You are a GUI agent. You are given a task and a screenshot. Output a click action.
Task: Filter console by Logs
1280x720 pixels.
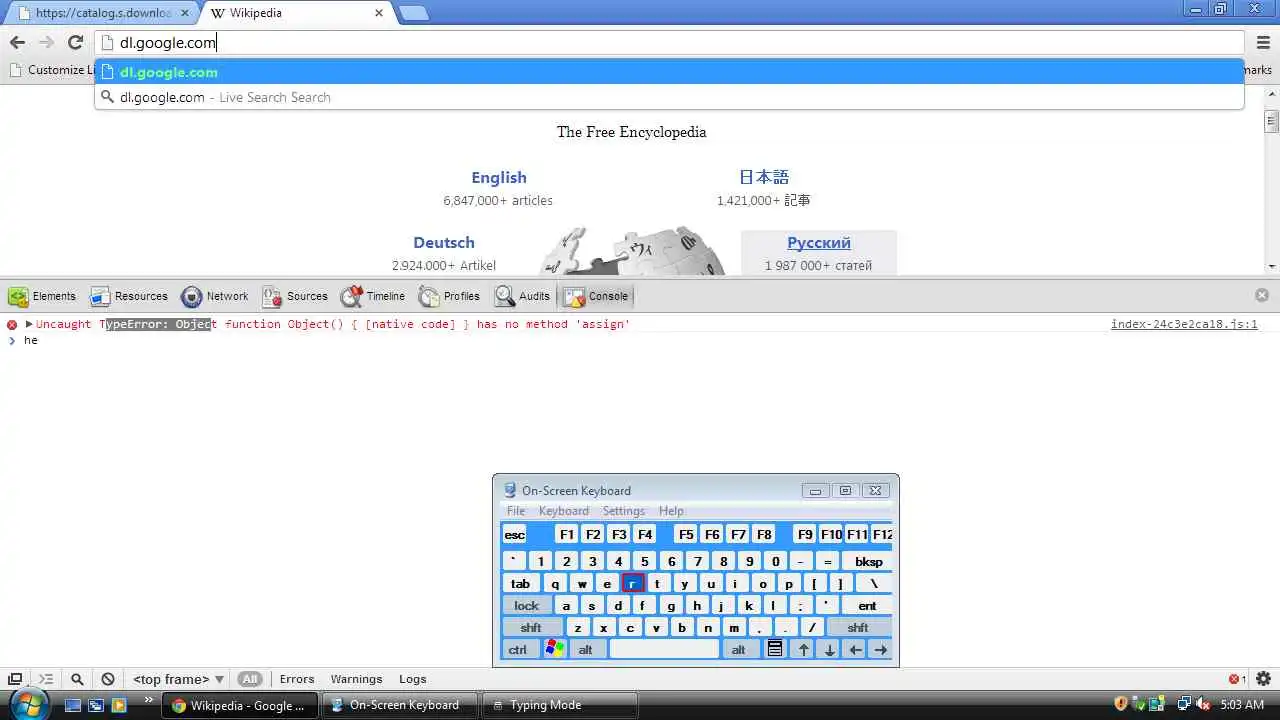[x=413, y=679]
